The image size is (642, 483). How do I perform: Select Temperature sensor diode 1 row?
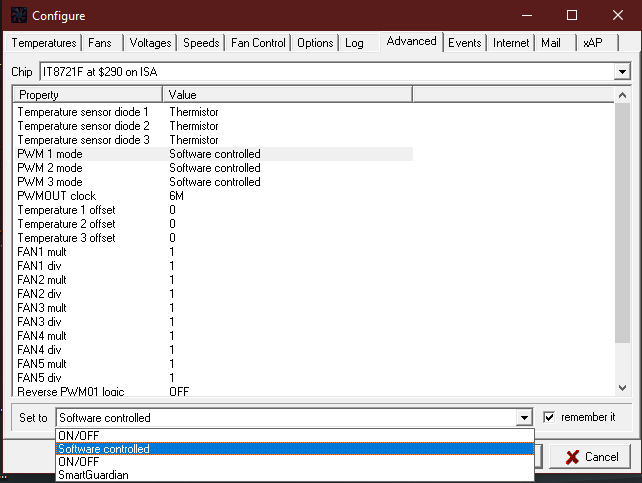click(x=214, y=112)
